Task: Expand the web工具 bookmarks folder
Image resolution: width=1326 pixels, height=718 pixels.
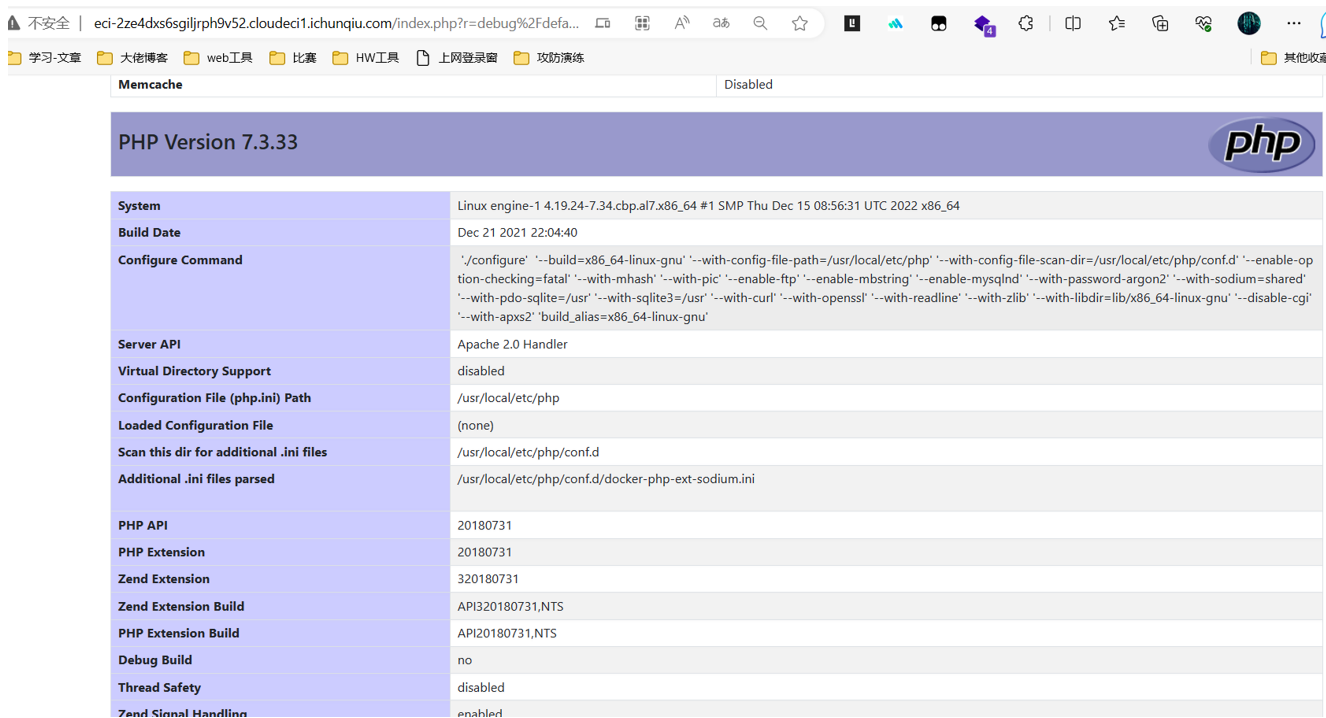Action: coord(218,58)
